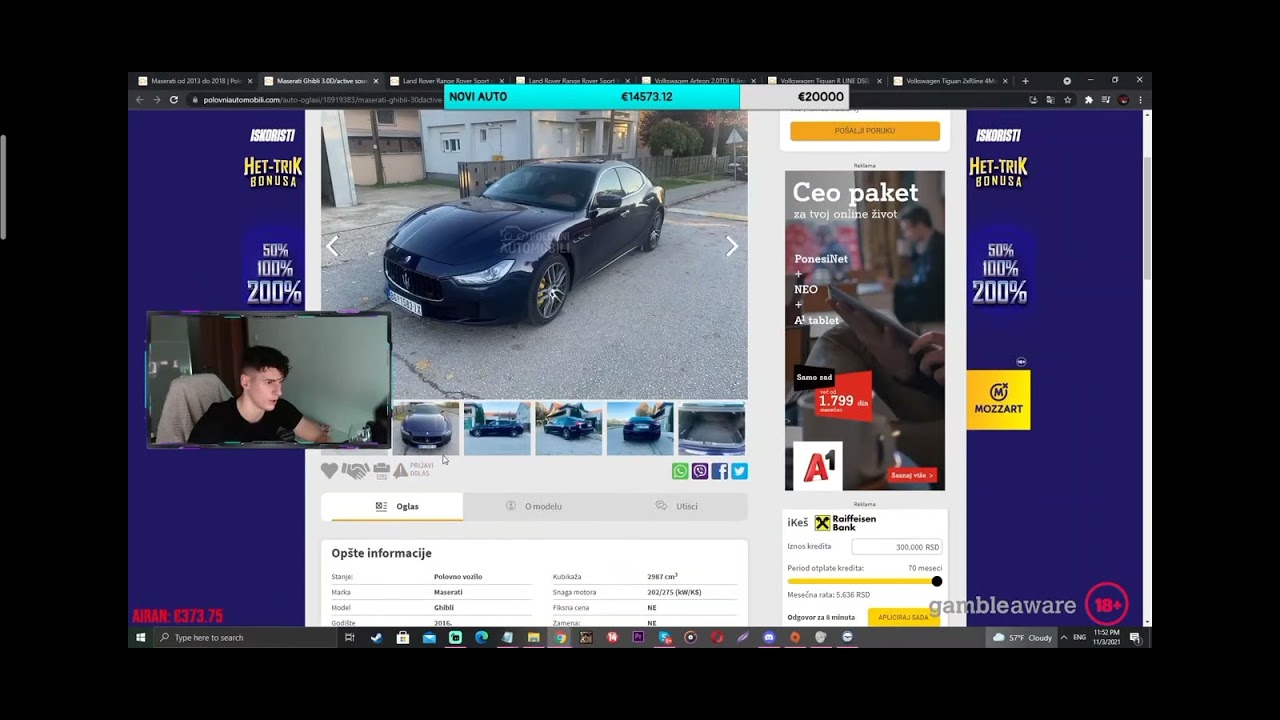Open File Explorer from the taskbar

534,637
